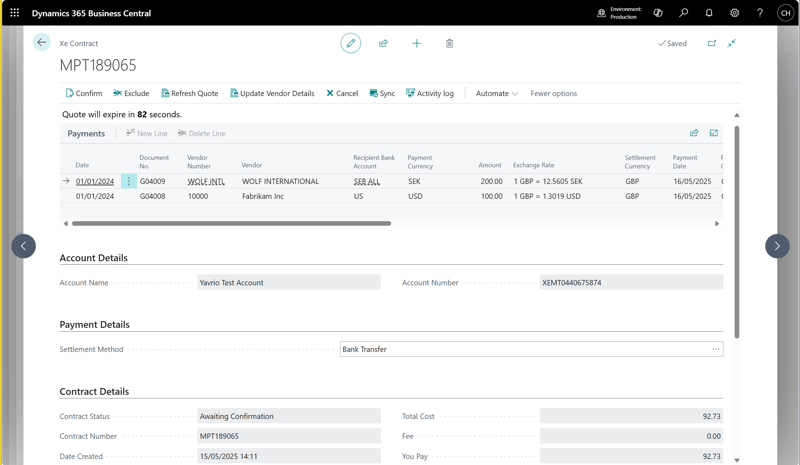Open page in new window icon
800x465 pixels.
711,43
